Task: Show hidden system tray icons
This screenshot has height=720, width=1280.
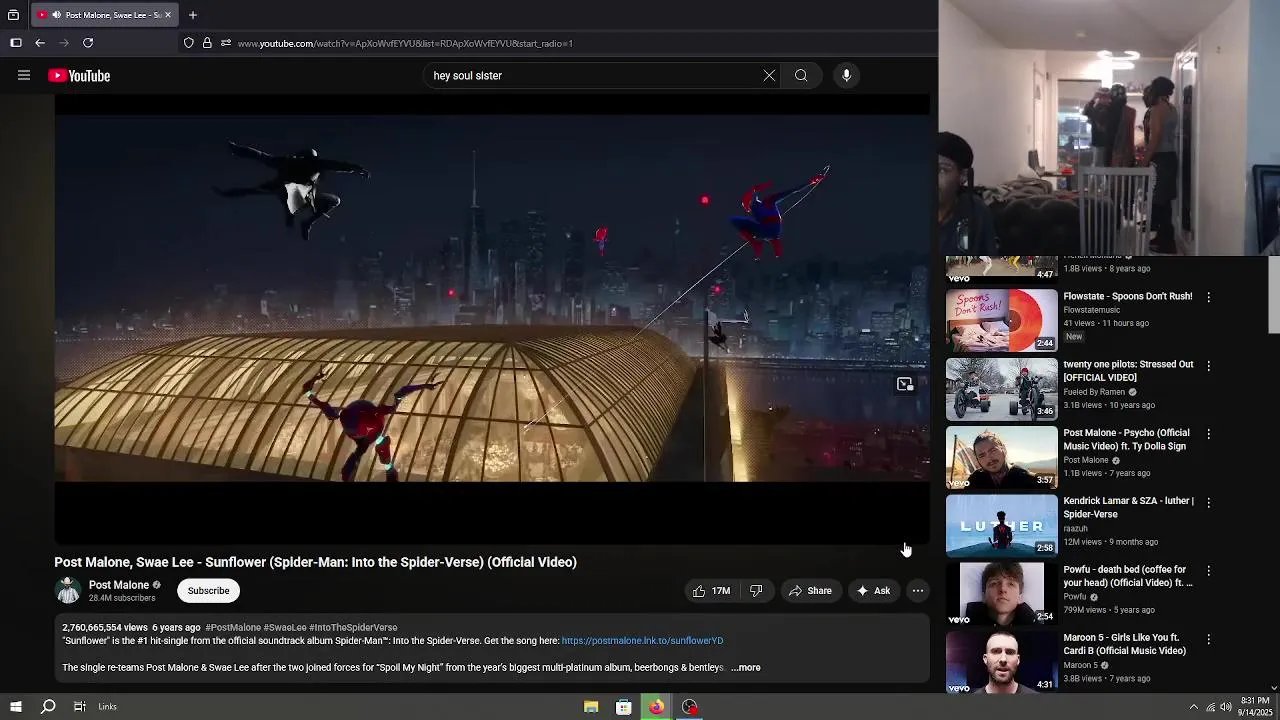Action: (1193, 707)
